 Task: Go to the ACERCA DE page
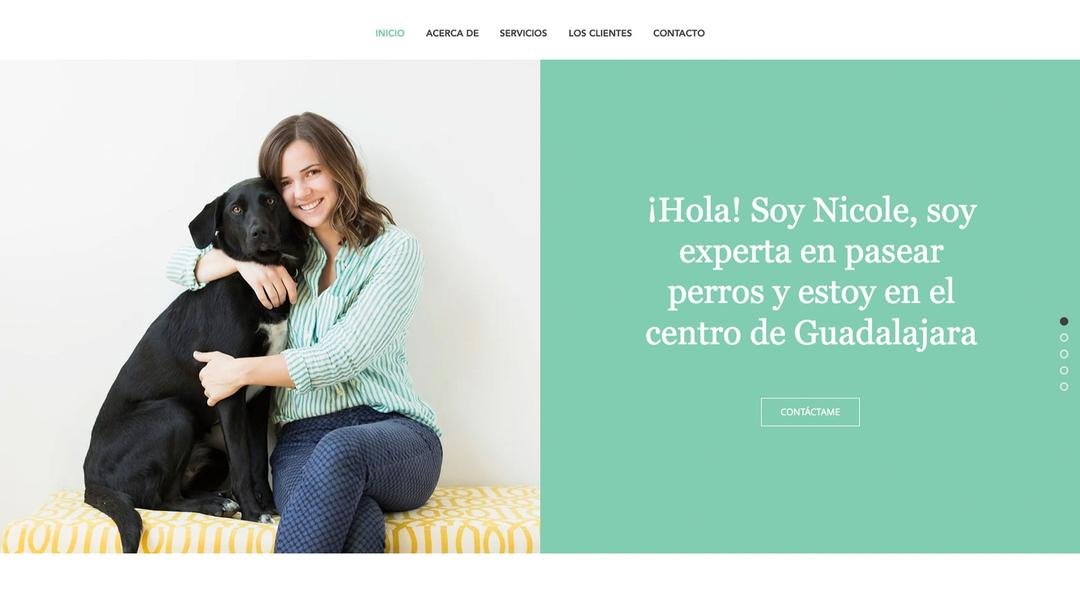452,33
